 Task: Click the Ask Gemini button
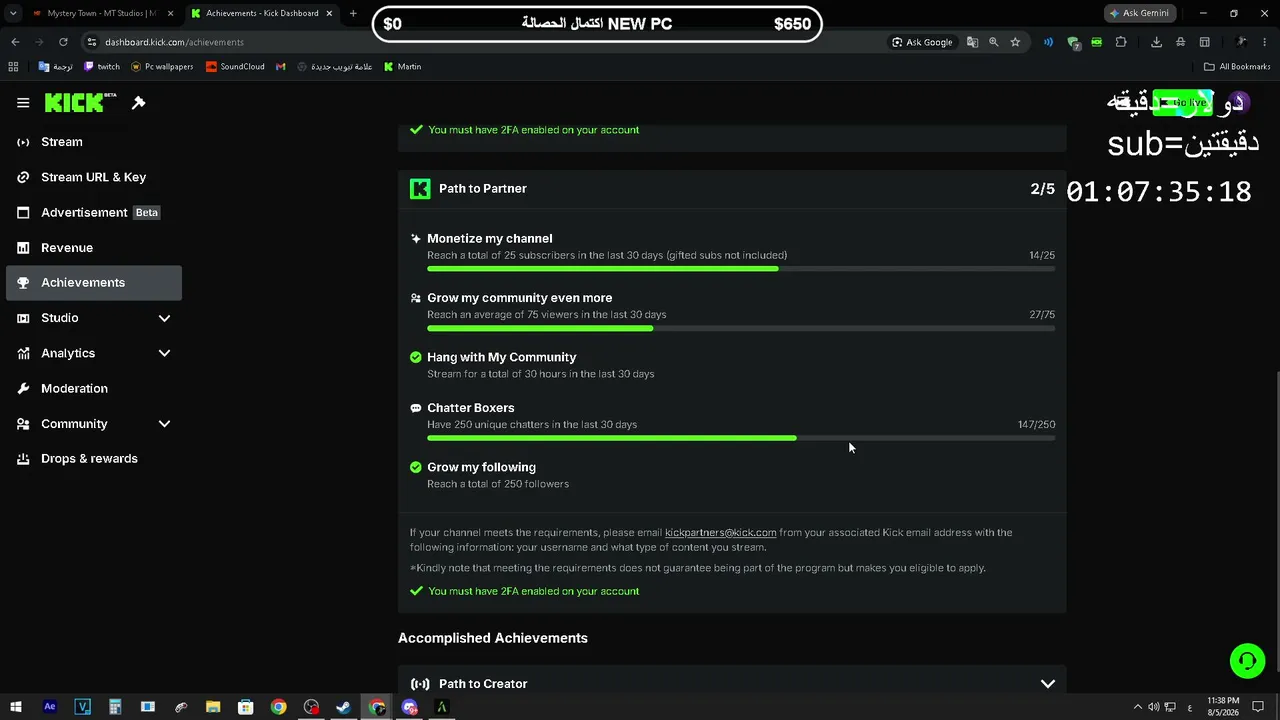click(x=1139, y=13)
